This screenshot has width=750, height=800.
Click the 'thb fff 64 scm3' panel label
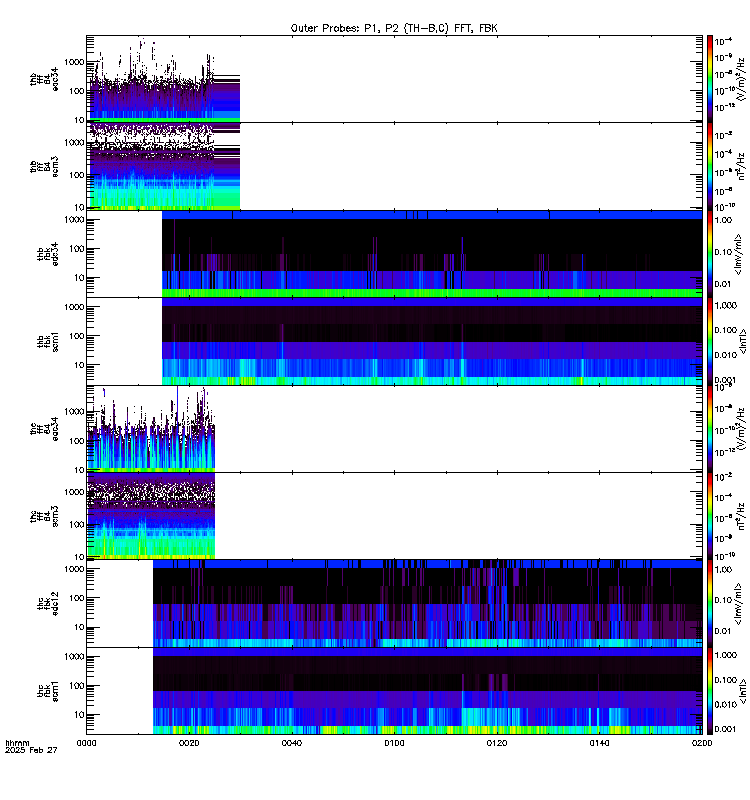pyautogui.click(x=44, y=166)
